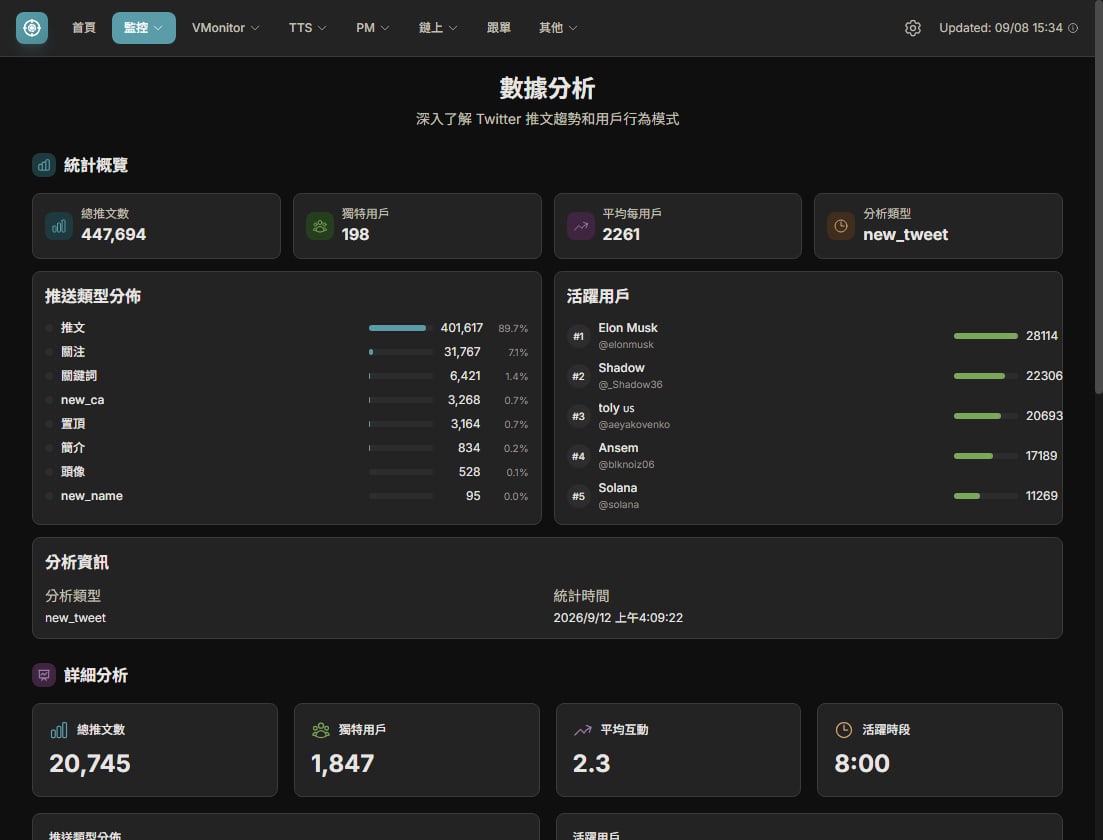1103x840 pixels.
Task: Click the 關鍵詞 row label
Action: 79,376
